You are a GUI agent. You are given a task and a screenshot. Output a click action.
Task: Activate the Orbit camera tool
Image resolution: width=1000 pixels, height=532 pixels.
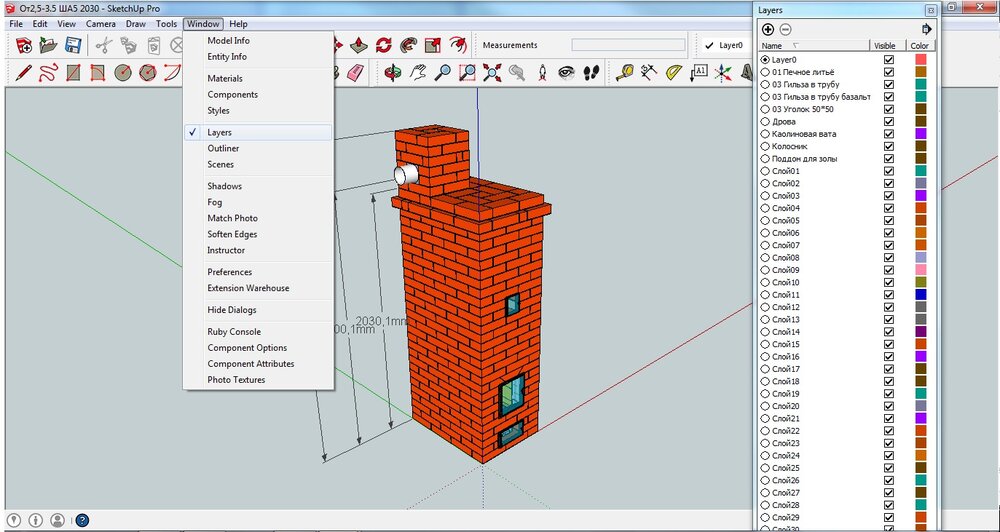pyautogui.click(x=393, y=72)
